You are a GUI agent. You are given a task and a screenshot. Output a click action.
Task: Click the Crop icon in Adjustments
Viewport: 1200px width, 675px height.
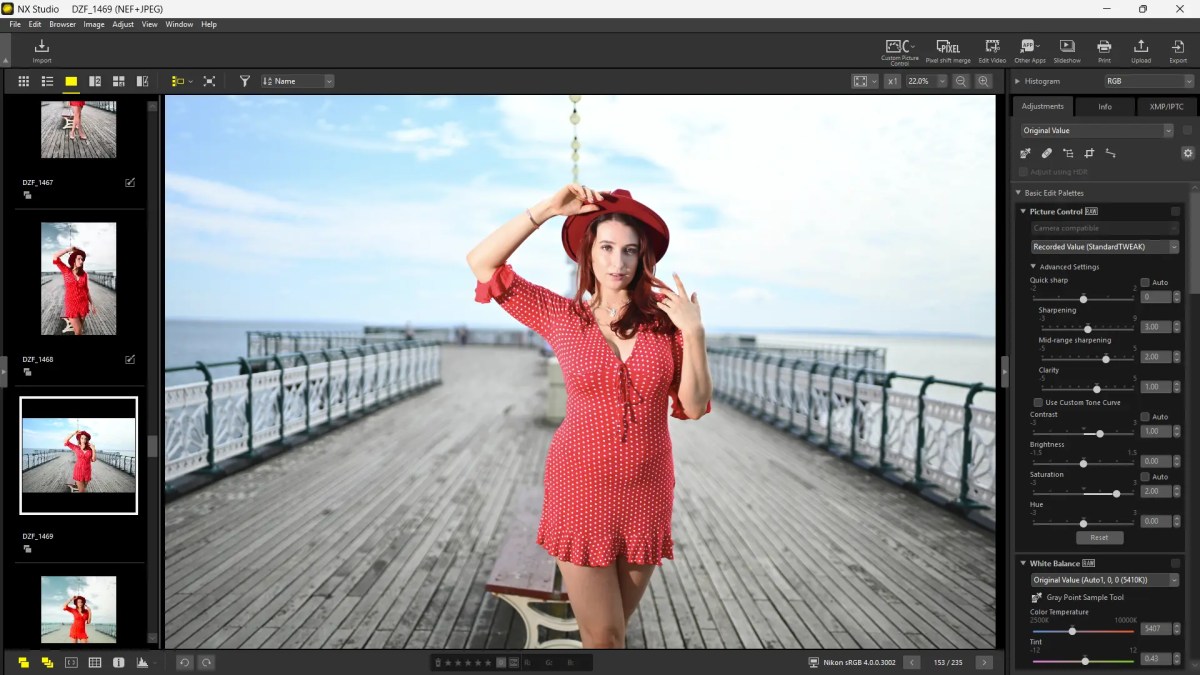coord(1090,153)
